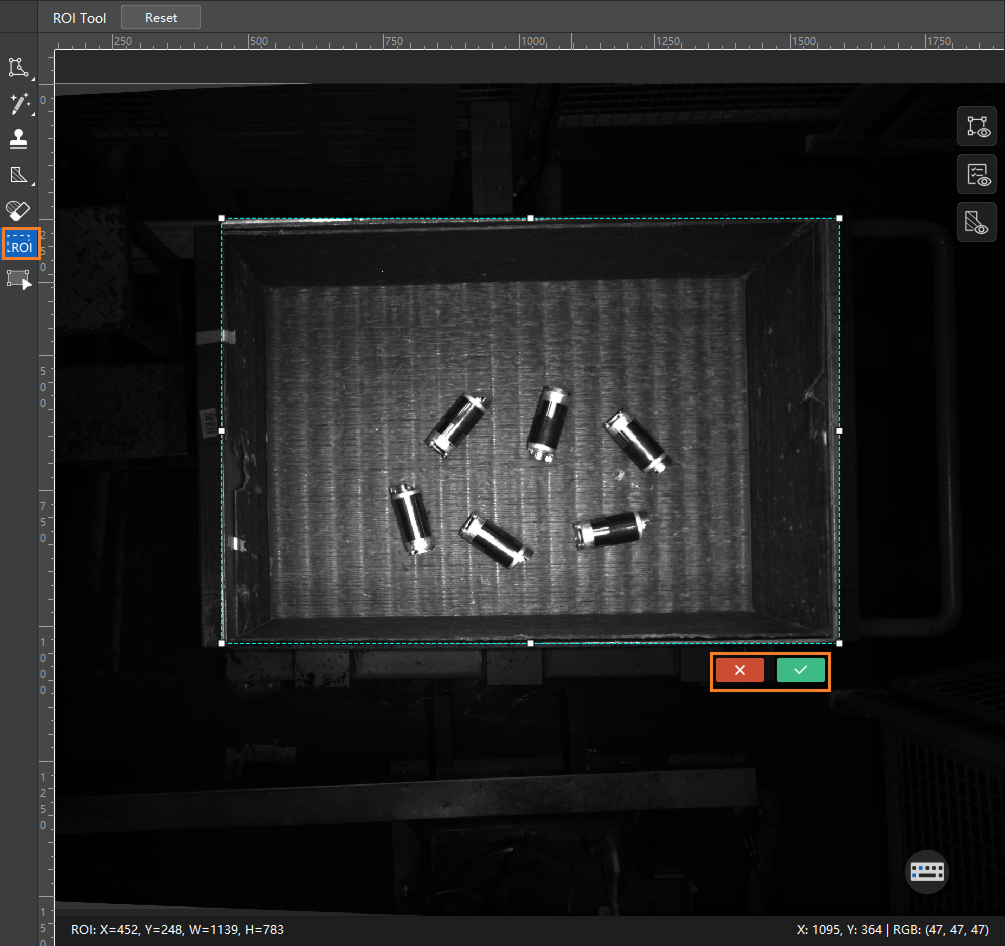Expand mask tool sub-options triangle
Viewport: 1005px width, 946px height.
click(33, 185)
